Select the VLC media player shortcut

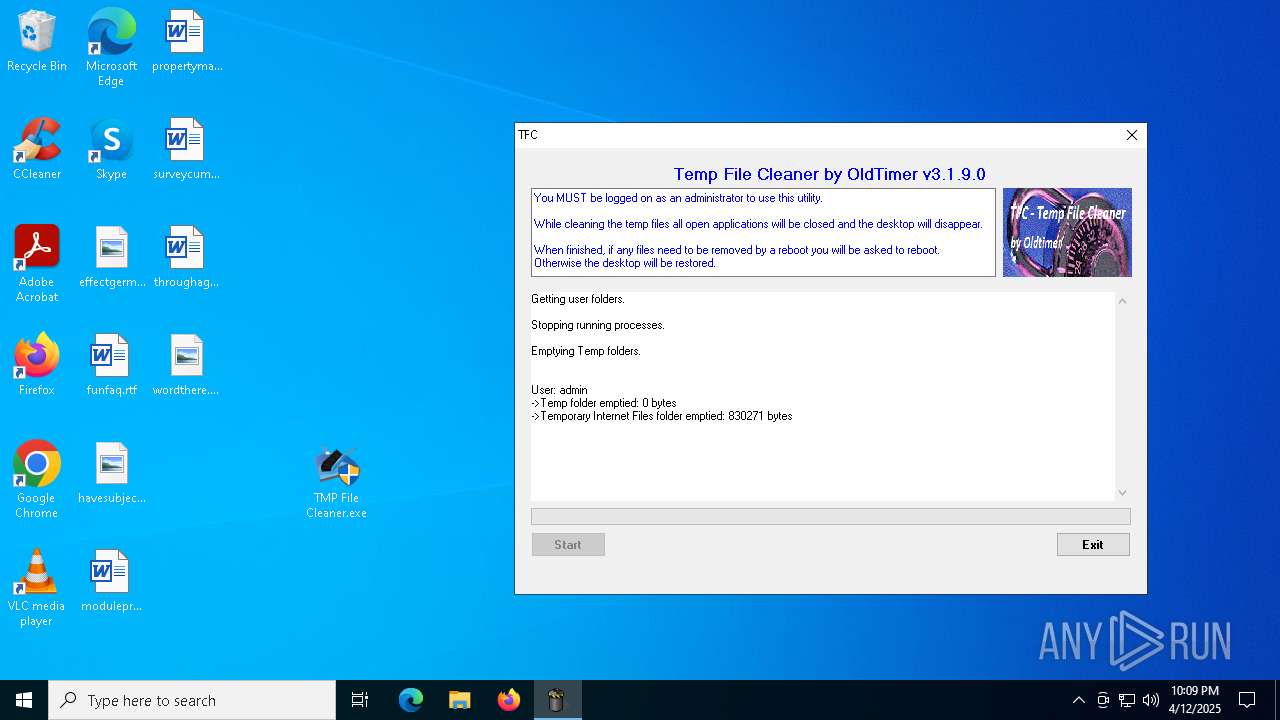pyautogui.click(x=37, y=588)
